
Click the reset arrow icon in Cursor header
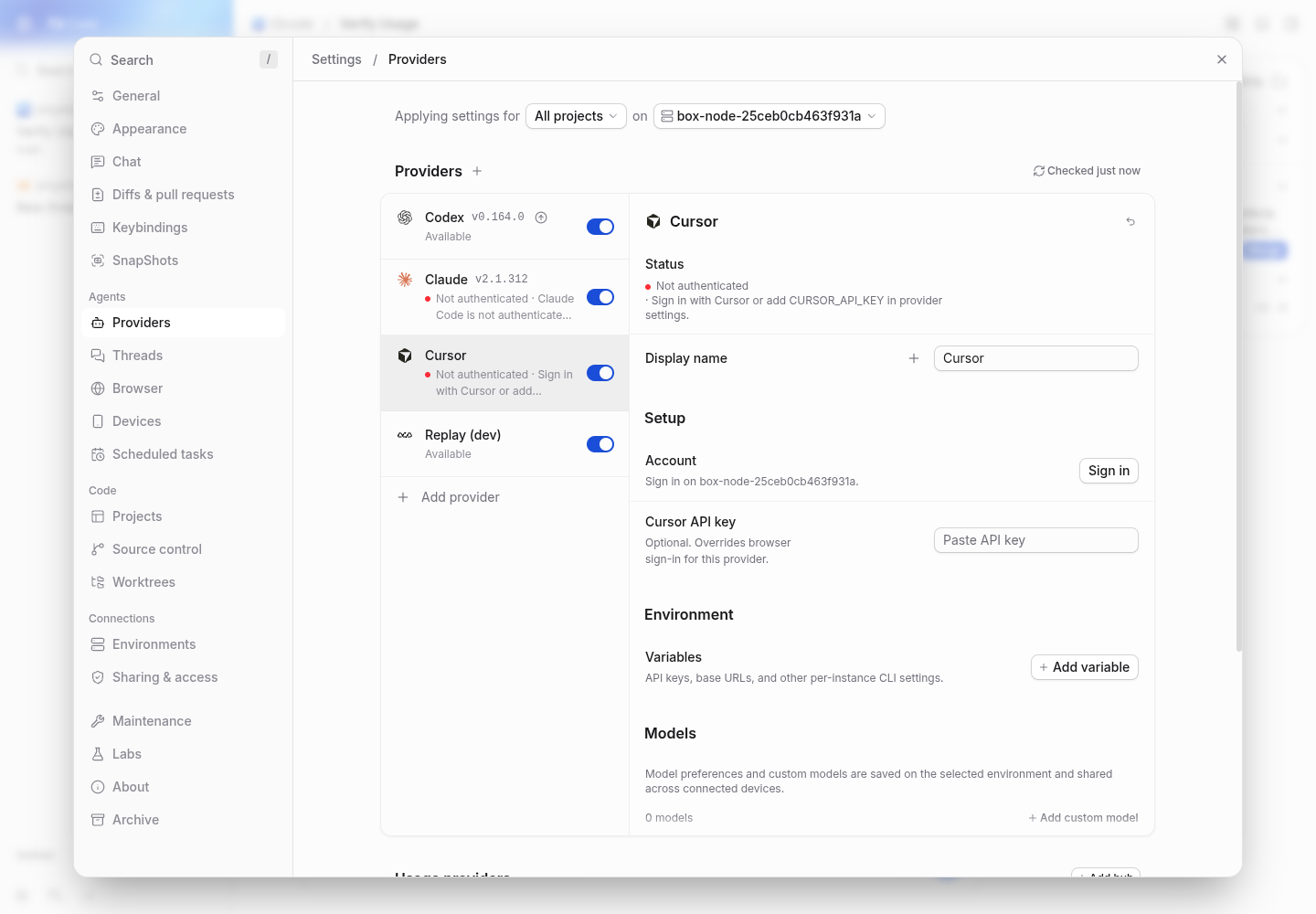(x=1130, y=221)
